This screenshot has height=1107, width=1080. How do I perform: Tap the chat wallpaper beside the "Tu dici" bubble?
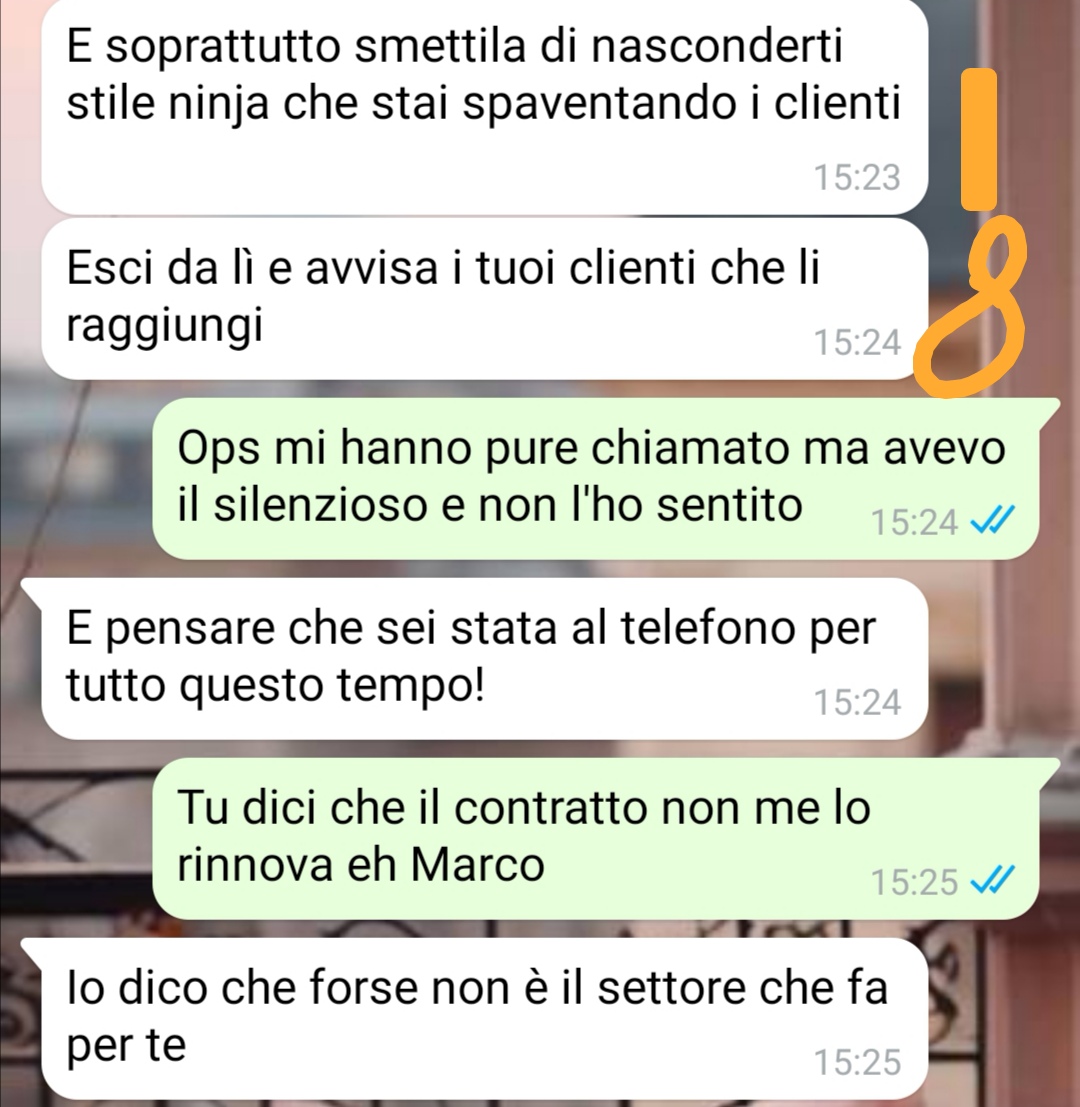click(76, 838)
